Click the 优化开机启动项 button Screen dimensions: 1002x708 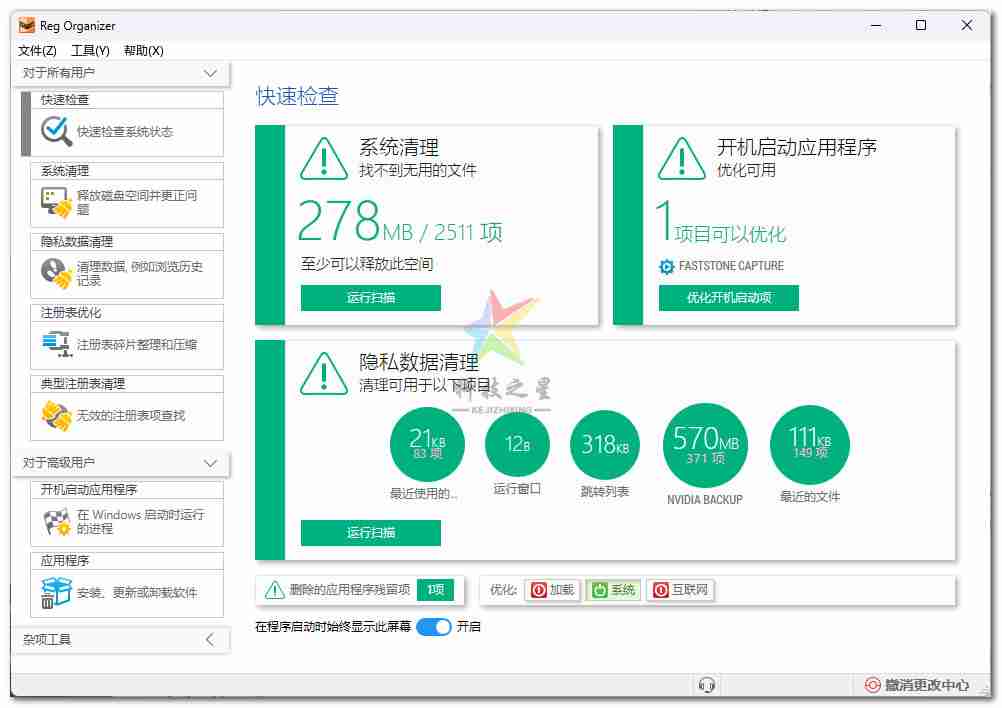(728, 298)
